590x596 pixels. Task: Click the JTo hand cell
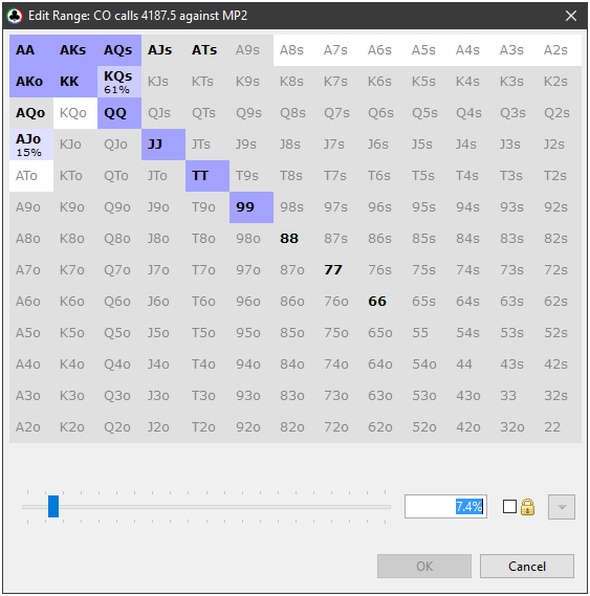pos(163,176)
